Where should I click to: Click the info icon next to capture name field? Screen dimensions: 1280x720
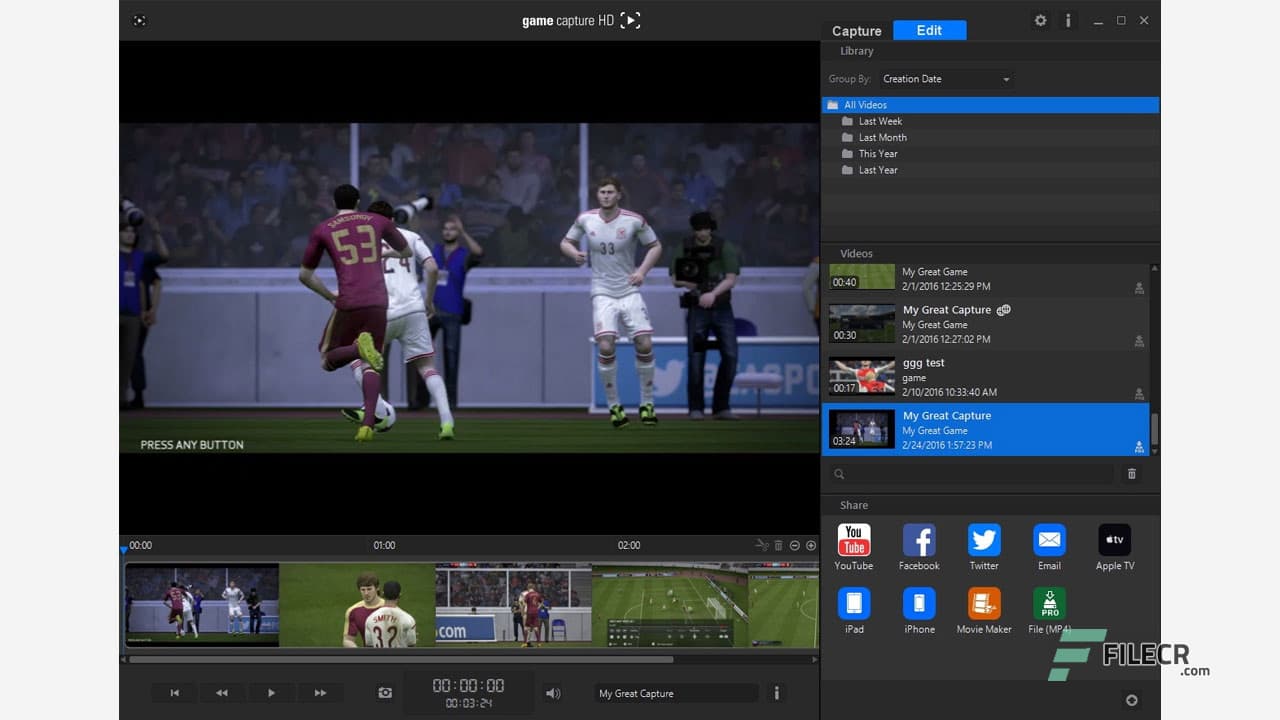point(777,692)
